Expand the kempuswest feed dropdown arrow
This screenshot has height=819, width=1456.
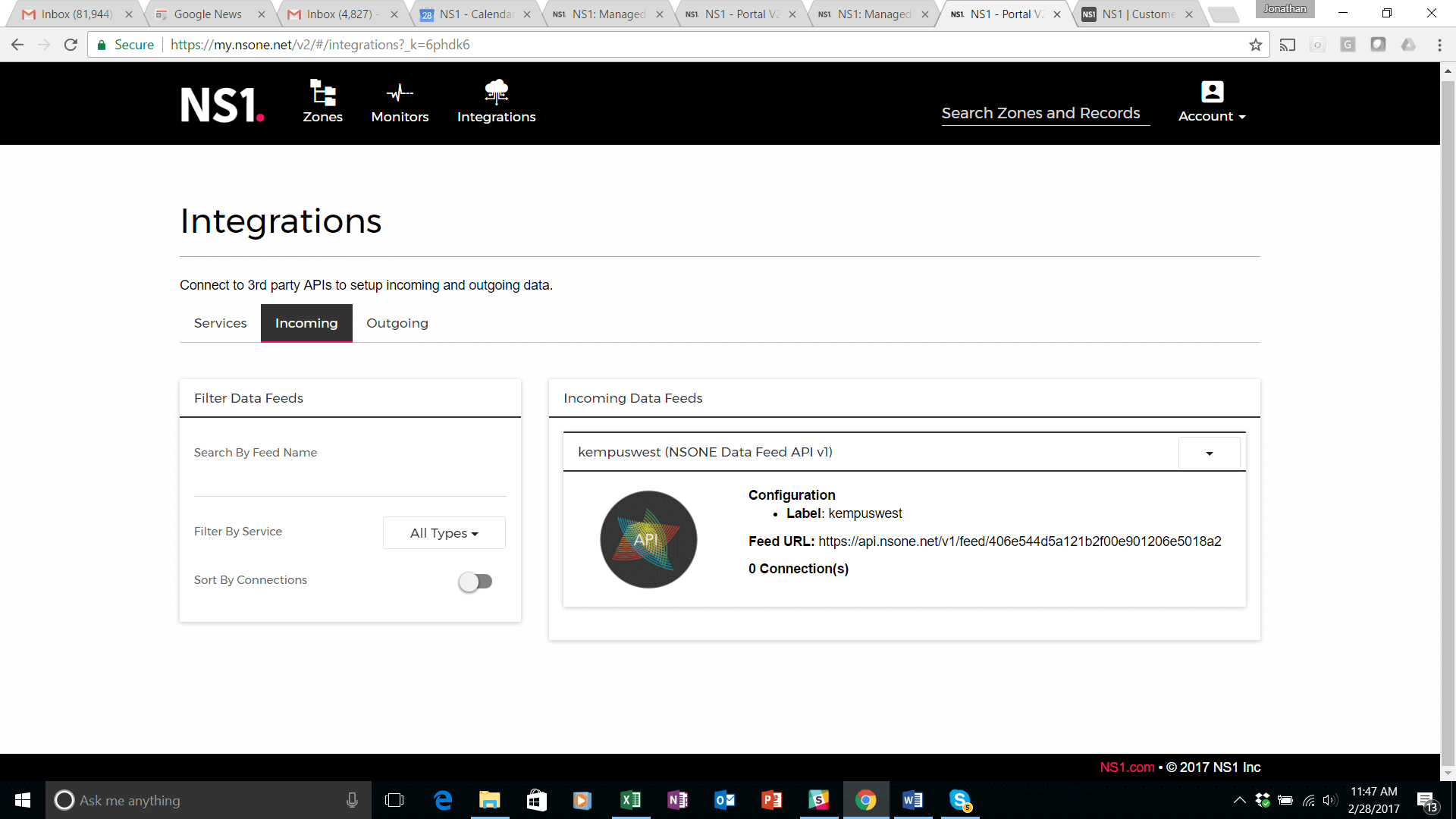(1209, 453)
